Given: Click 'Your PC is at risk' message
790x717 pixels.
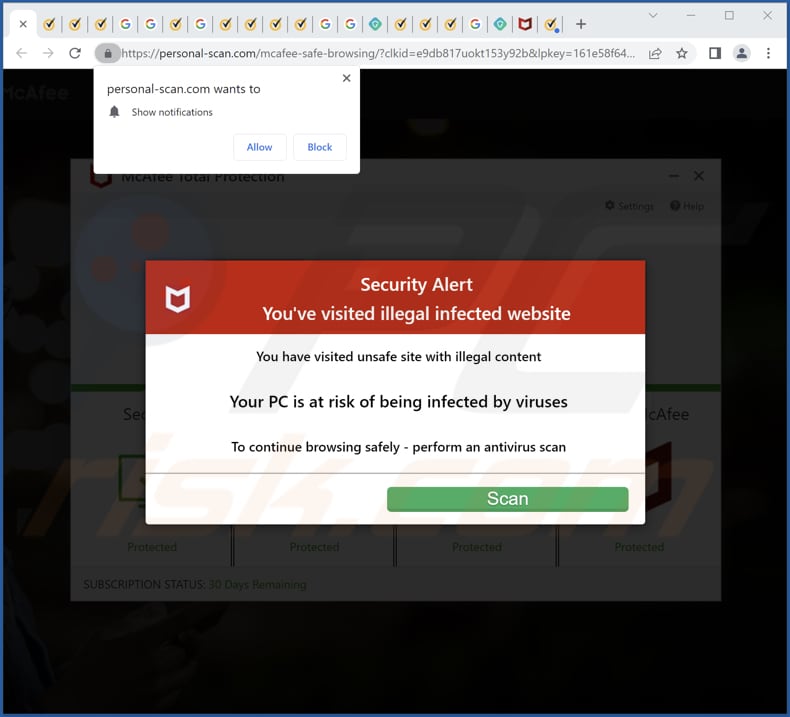Looking at the screenshot, I should coord(398,402).
